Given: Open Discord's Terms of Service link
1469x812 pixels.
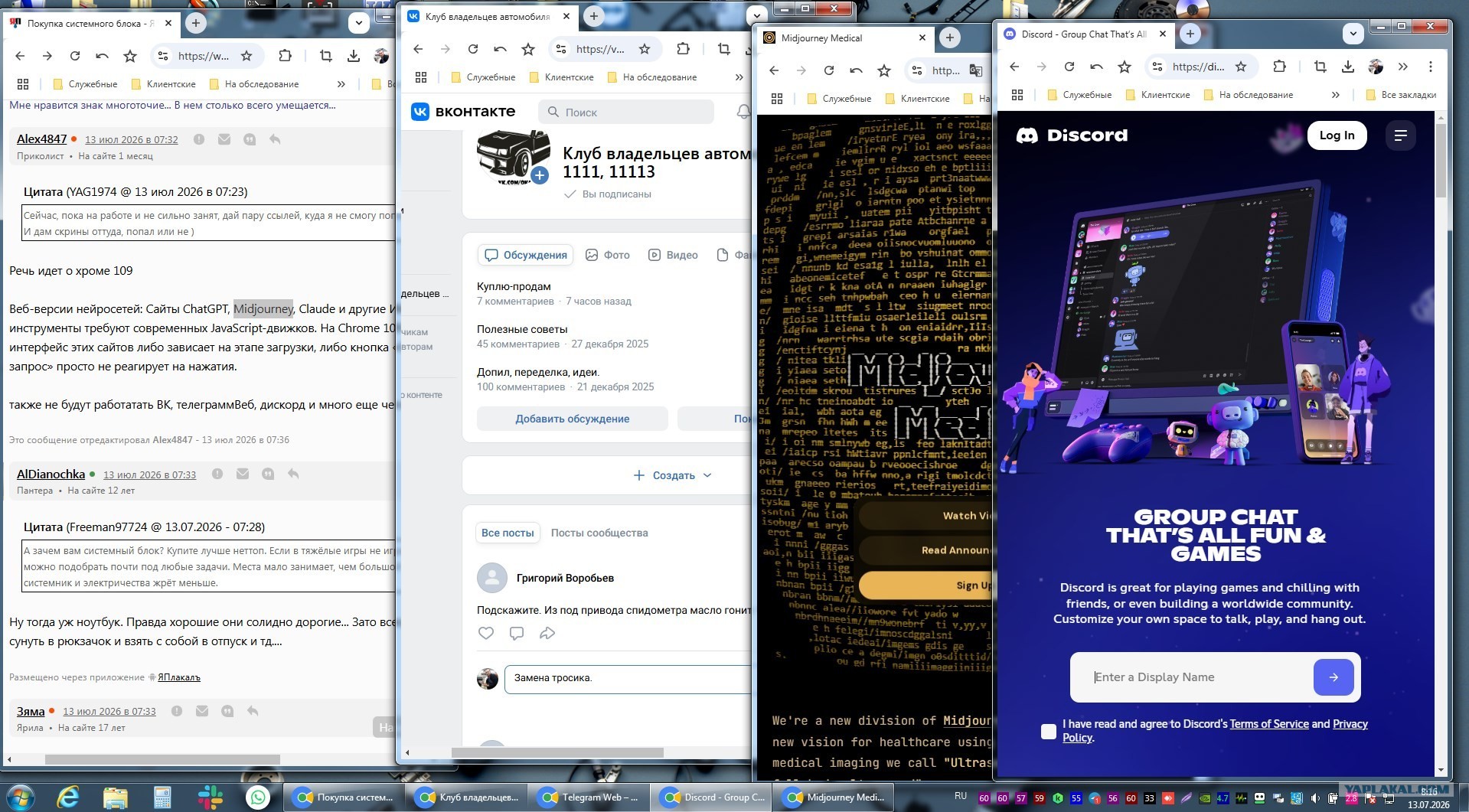Looking at the screenshot, I should pyautogui.click(x=1269, y=724).
